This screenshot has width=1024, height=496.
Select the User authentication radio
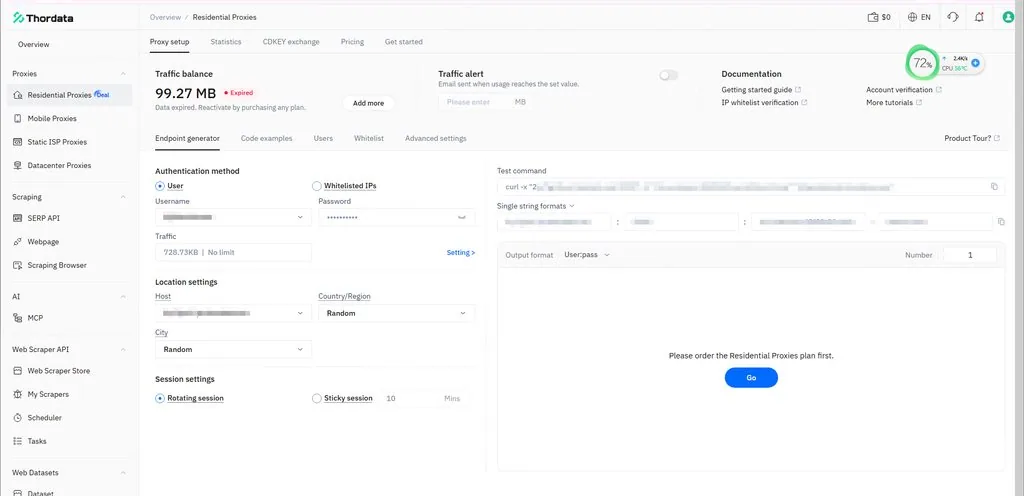pyautogui.click(x=159, y=186)
